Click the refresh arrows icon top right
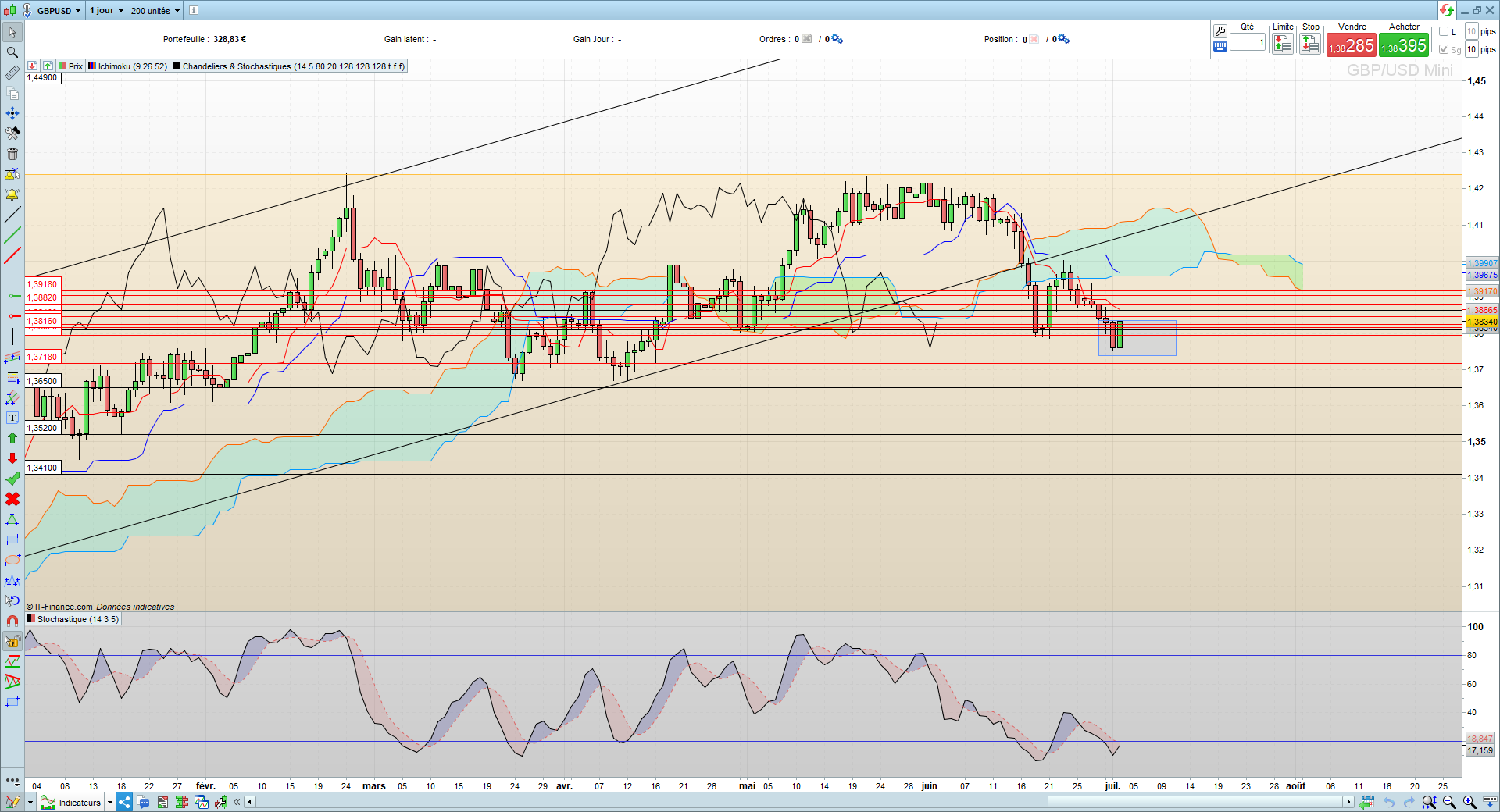This screenshot has height=812, width=1500. point(1447,10)
